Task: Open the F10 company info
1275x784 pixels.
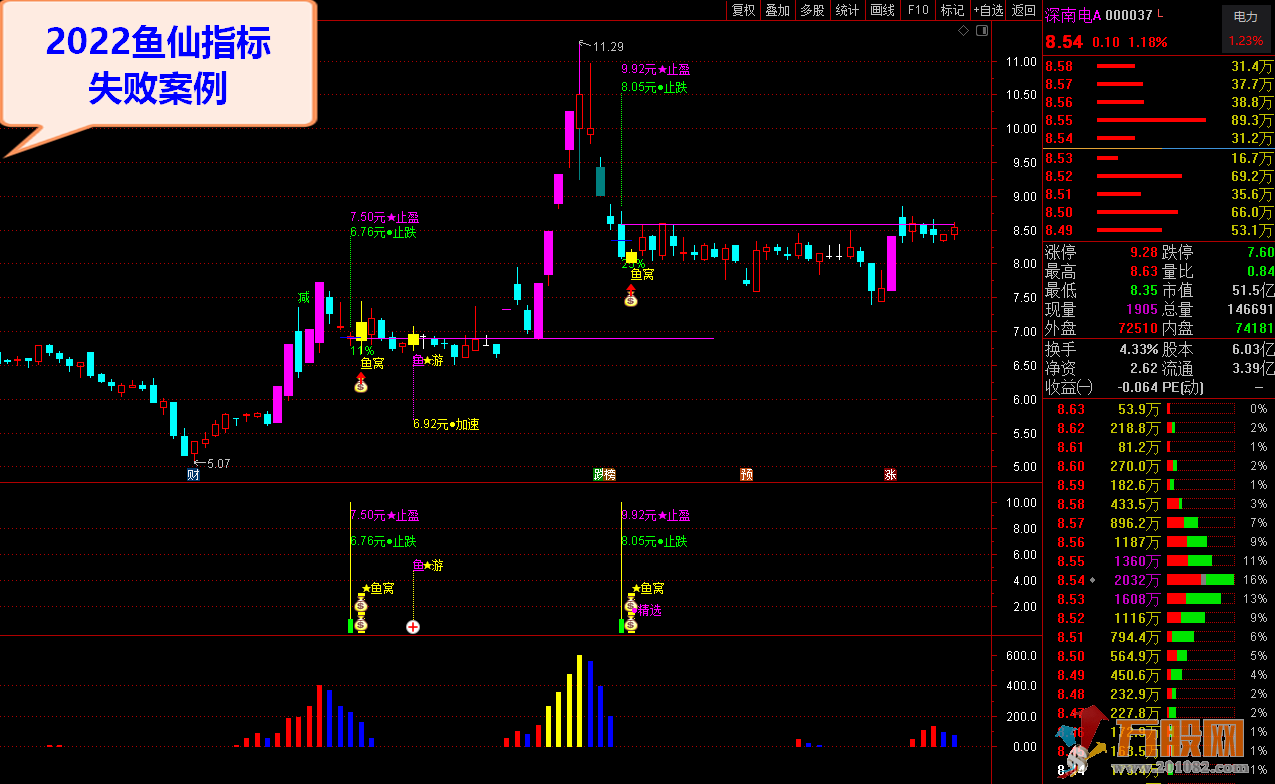Action: point(917,10)
